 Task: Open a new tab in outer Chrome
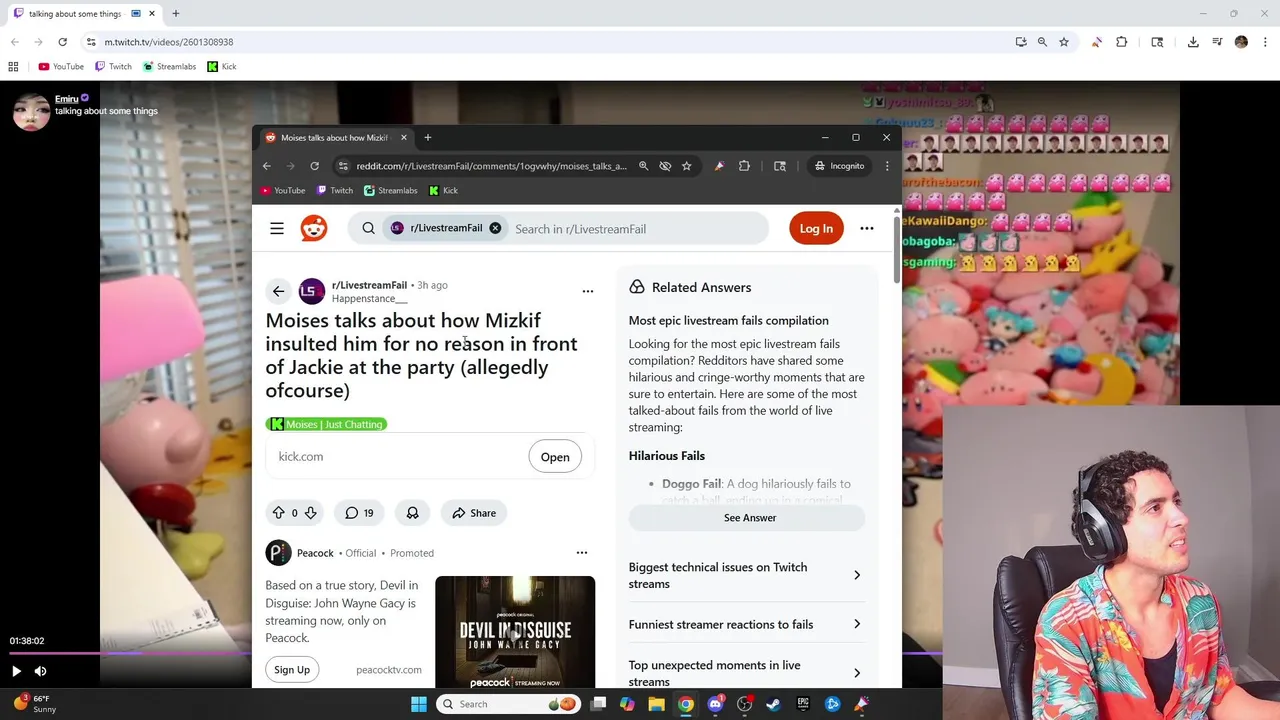175,14
